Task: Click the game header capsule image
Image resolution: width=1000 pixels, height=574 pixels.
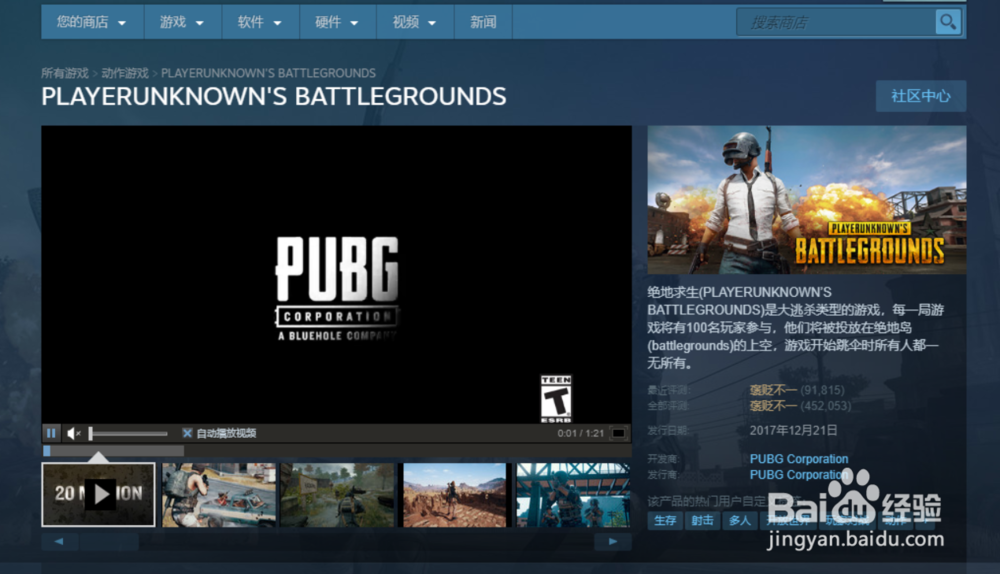Action: click(807, 200)
